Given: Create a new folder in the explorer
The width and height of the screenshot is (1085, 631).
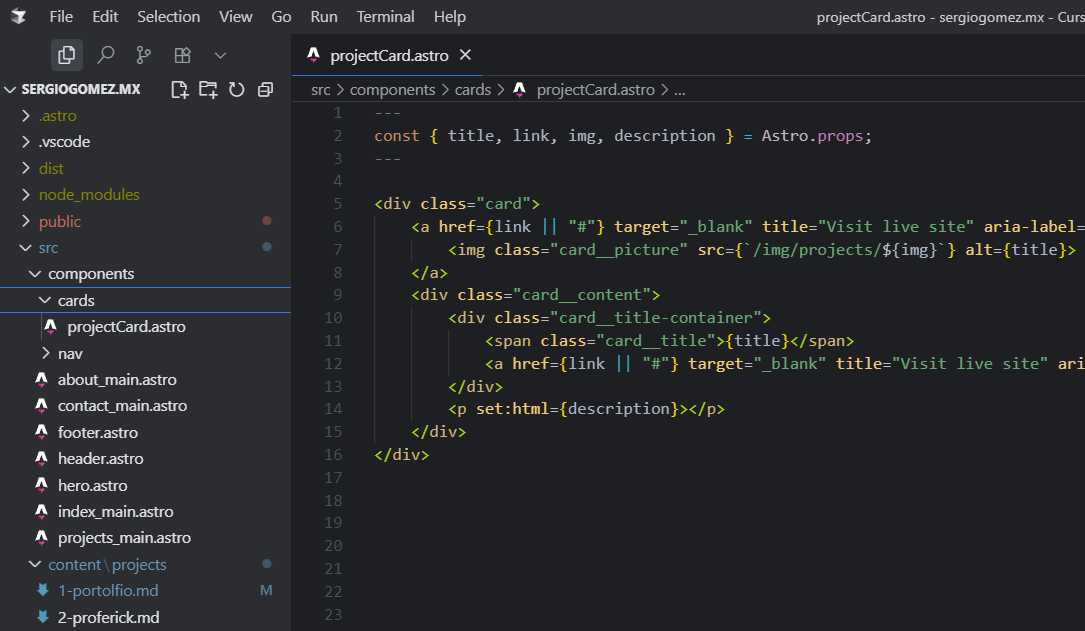Looking at the screenshot, I should click(208, 89).
